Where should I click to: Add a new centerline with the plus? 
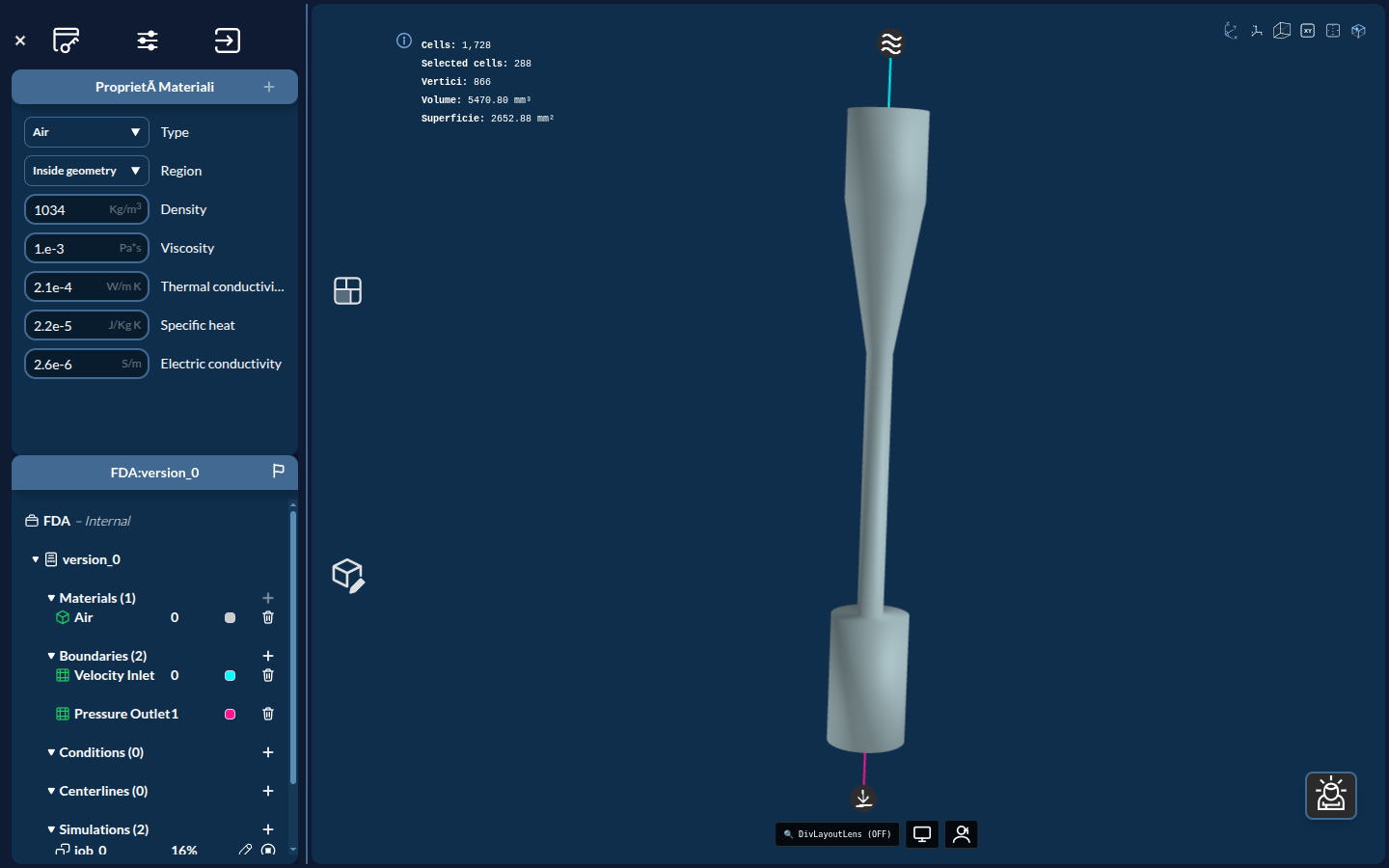268,791
